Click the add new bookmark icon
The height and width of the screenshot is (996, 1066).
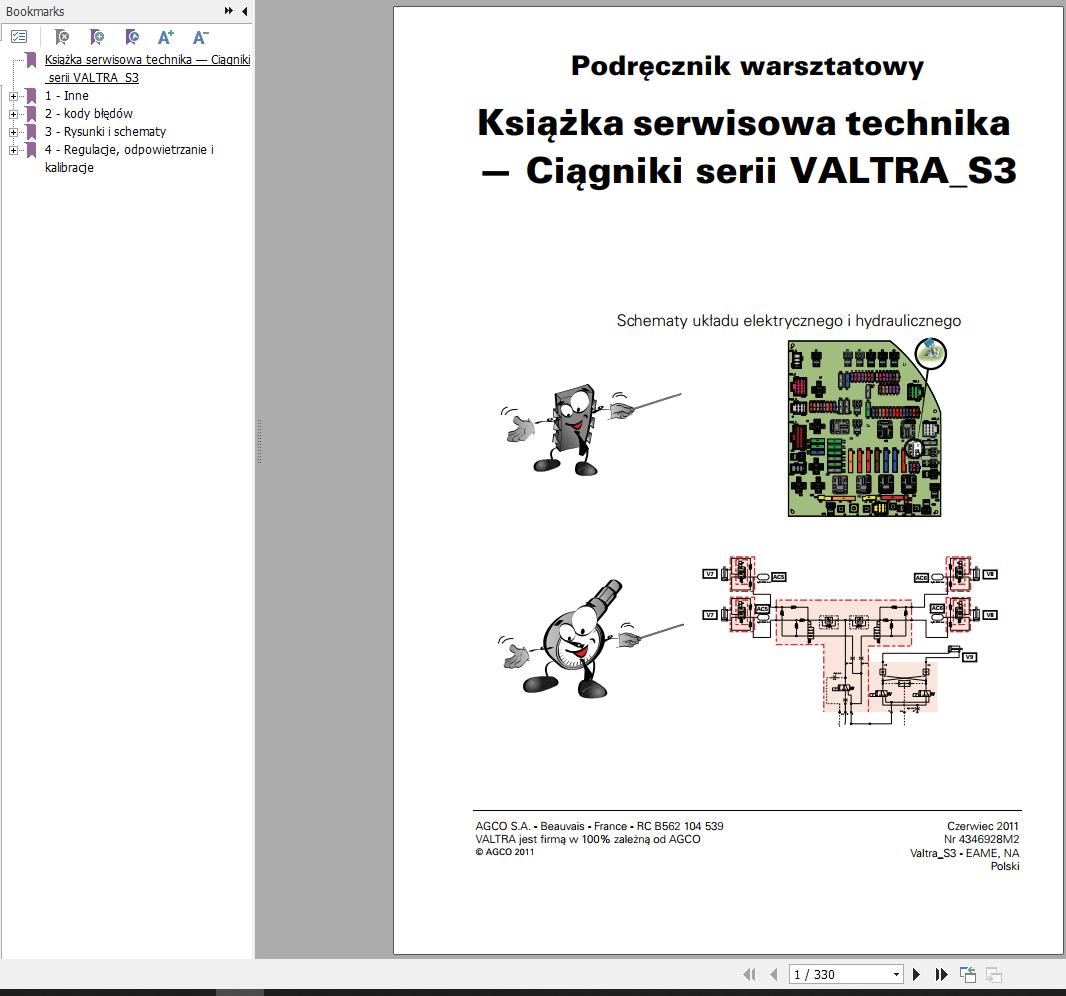tap(97, 37)
